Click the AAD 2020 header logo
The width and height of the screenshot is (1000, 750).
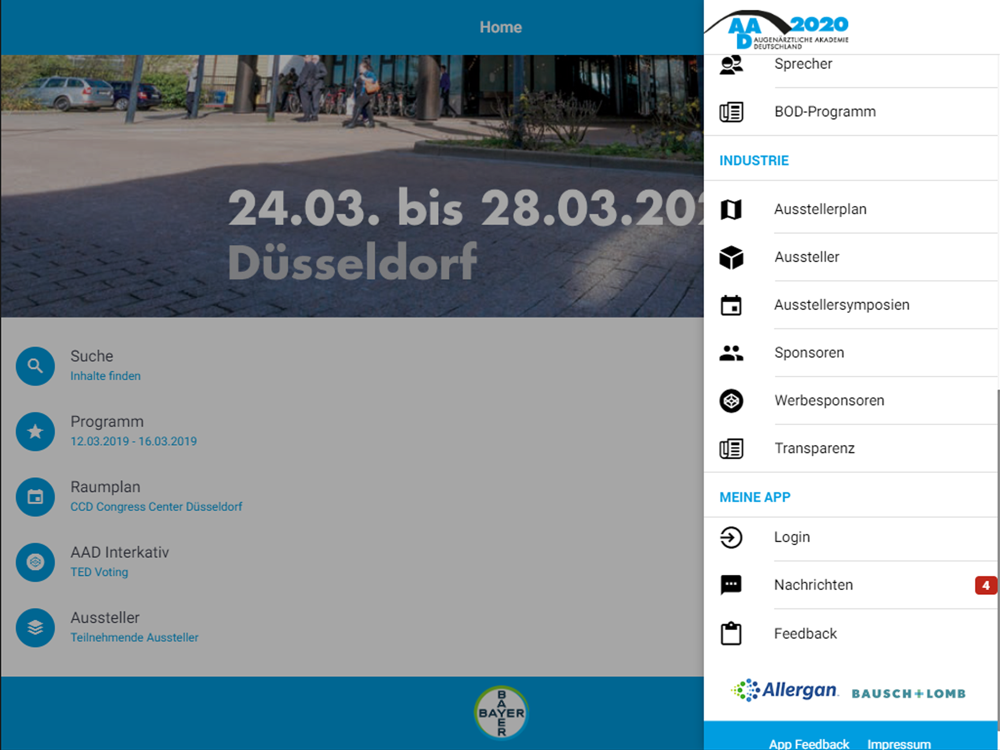click(x=777, y=29)
